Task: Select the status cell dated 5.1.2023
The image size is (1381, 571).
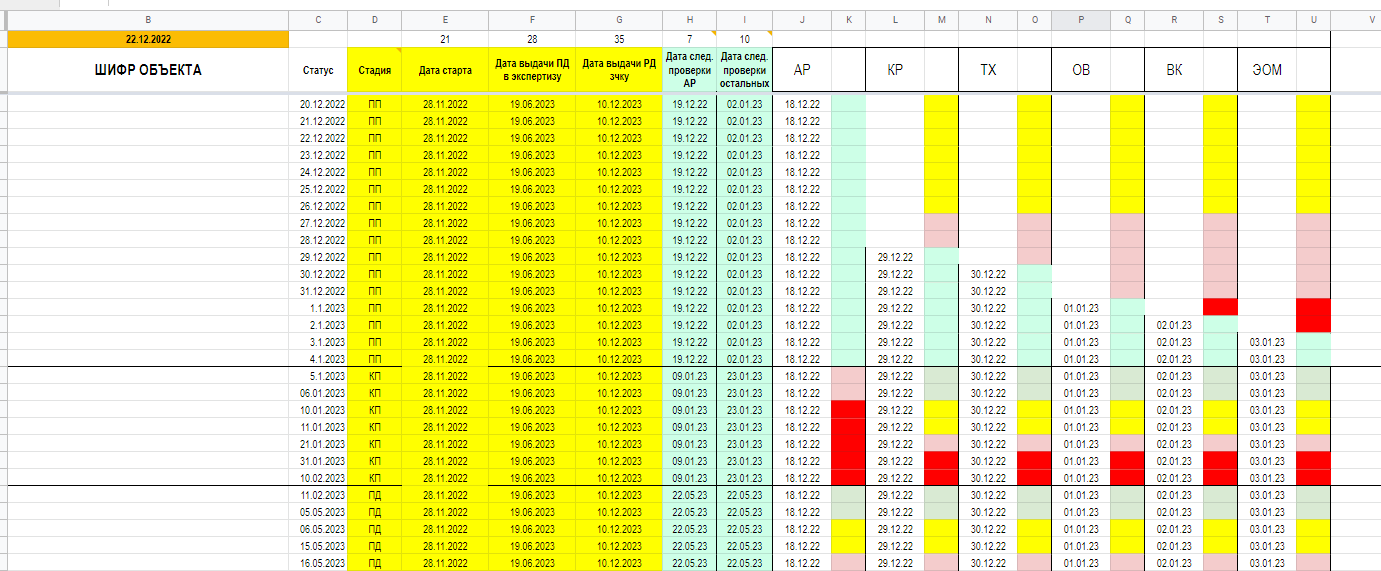Action: [x=318, y=376]
